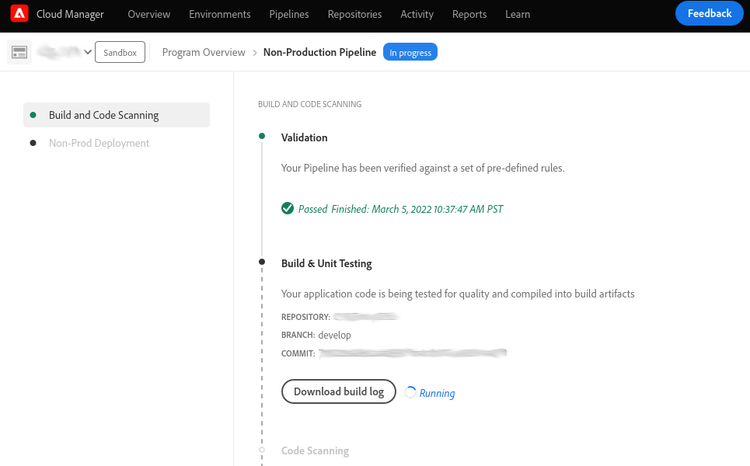Click the Build & Unit Testing marker dot
The width and height of the screenshot is (750, 466).
pyautogui.click(x=262, y=262)
